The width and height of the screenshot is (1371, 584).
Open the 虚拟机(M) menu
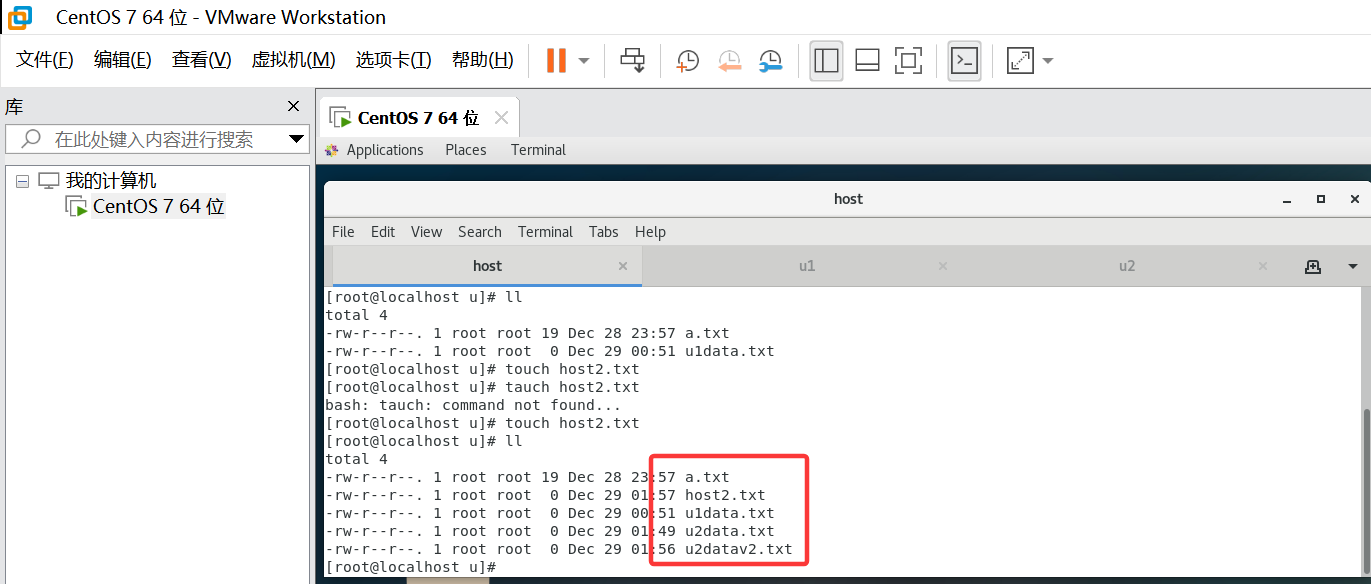click(x=293, y=59)
